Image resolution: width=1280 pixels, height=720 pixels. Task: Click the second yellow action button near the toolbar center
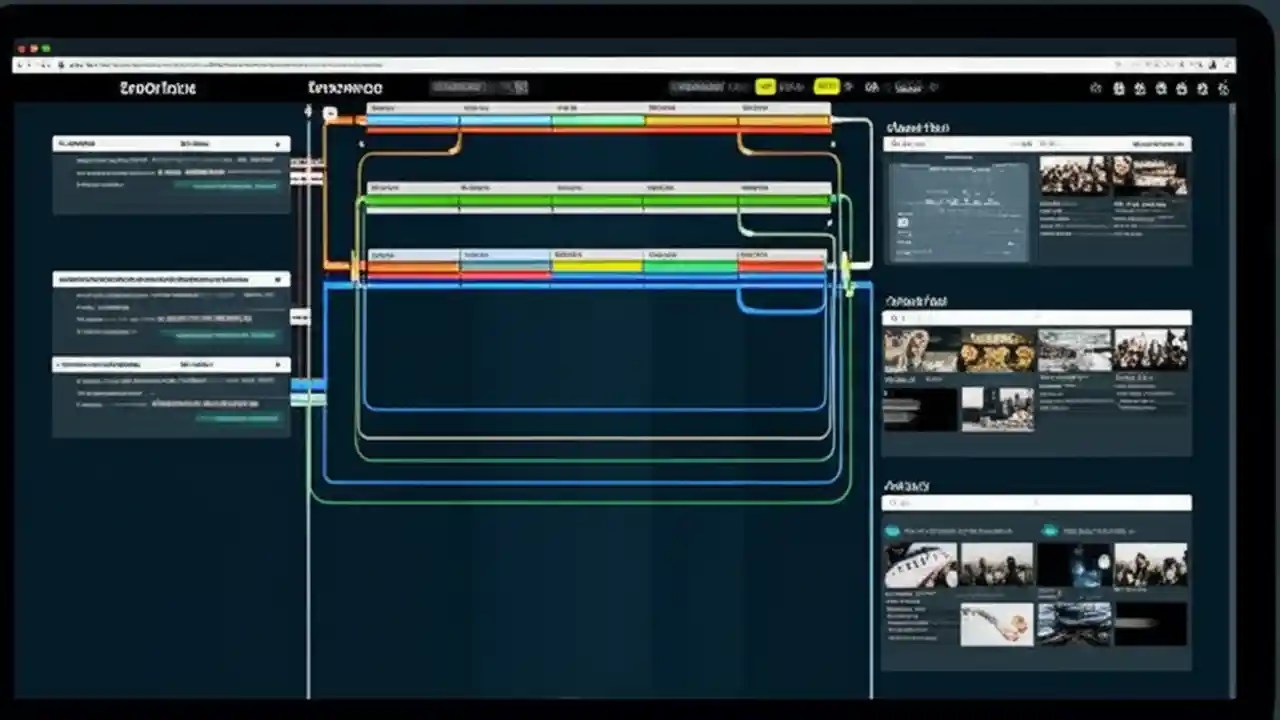[x=826, y=87]
